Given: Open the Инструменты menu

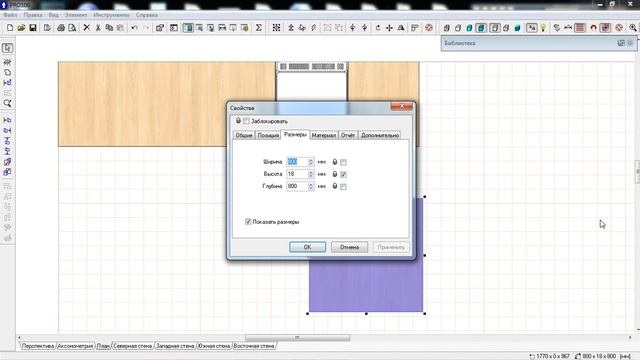Looking at the screenshot, I should tap(111, 15).
